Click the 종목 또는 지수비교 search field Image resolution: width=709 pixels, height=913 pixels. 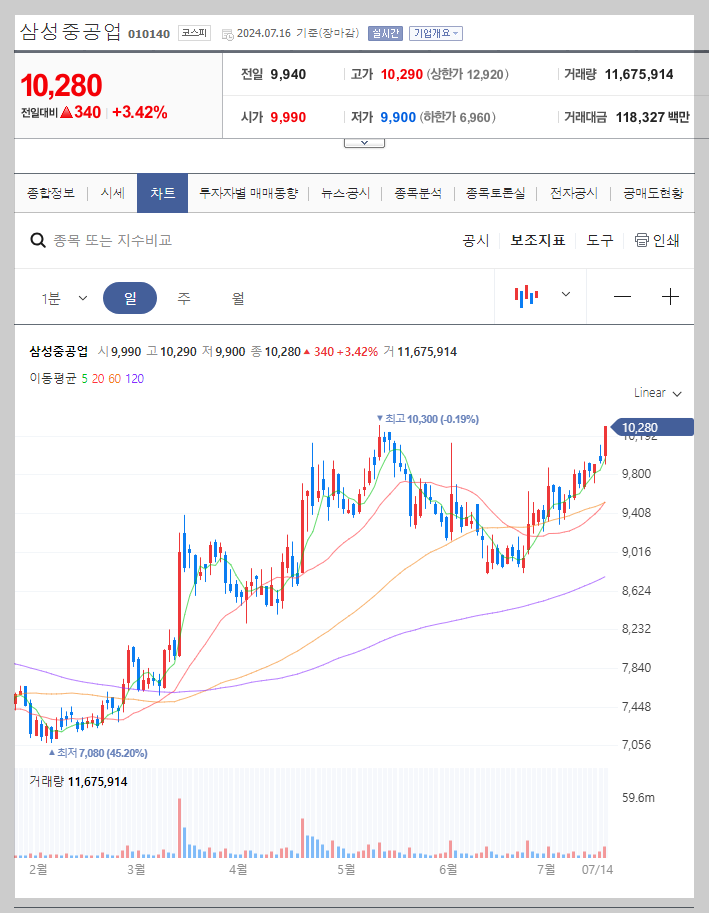click(113, 240)
